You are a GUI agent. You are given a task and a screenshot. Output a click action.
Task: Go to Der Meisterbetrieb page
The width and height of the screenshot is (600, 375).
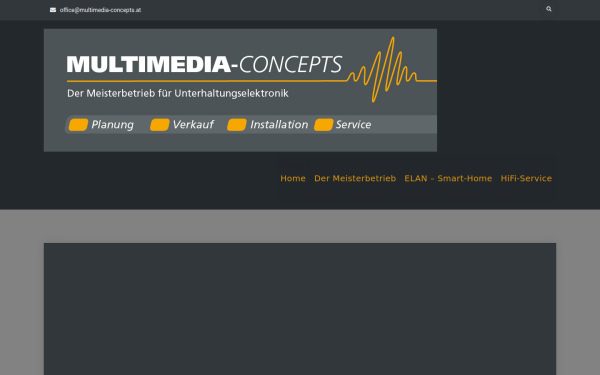point(355,178)
